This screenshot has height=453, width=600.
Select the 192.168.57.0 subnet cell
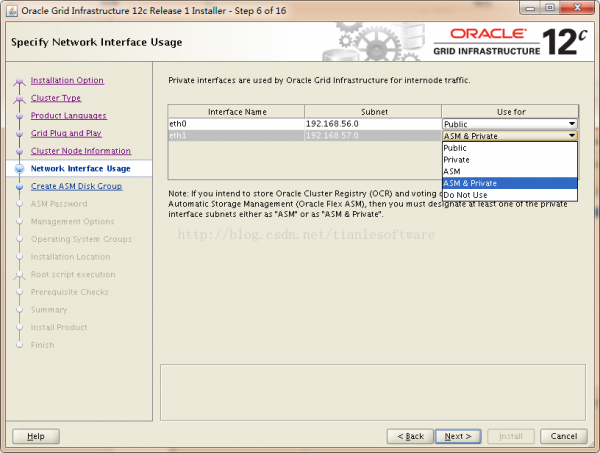(373, 135)
